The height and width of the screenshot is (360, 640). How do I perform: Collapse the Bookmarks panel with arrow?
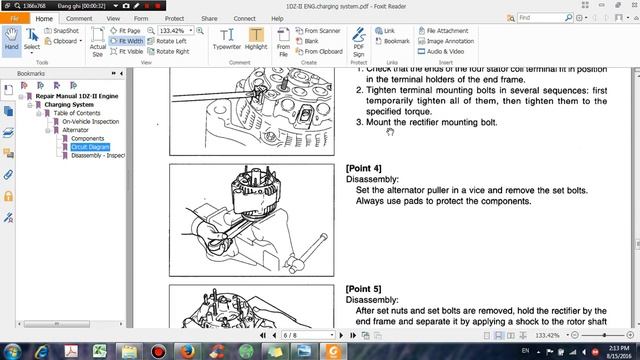(121, 73)
